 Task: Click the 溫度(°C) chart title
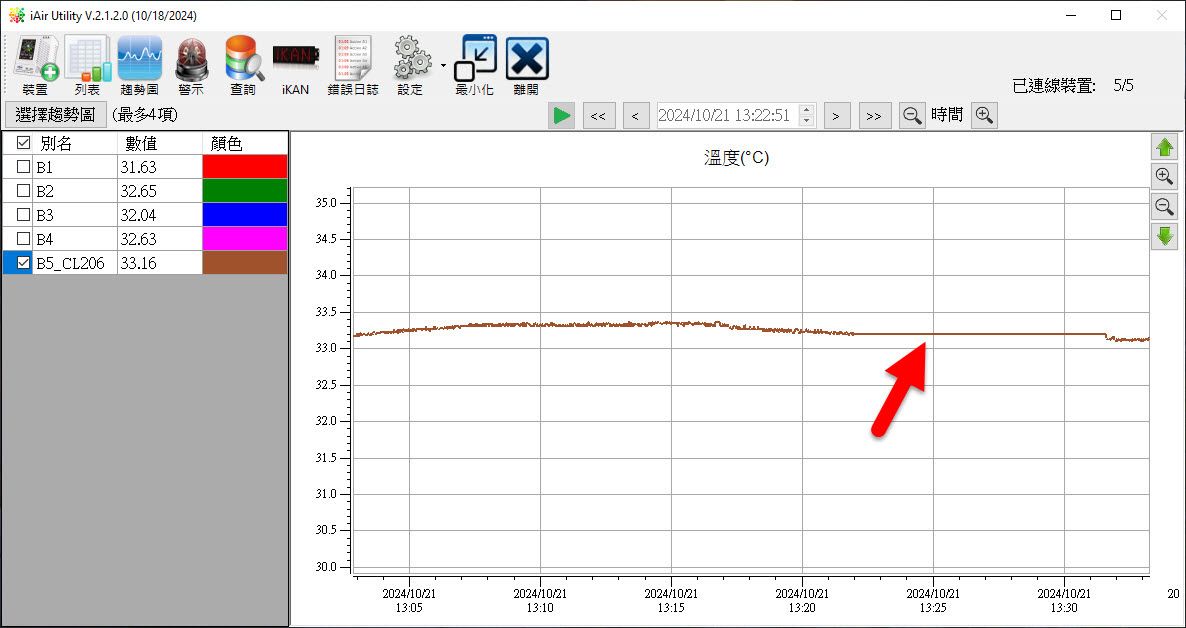point(736,158)
